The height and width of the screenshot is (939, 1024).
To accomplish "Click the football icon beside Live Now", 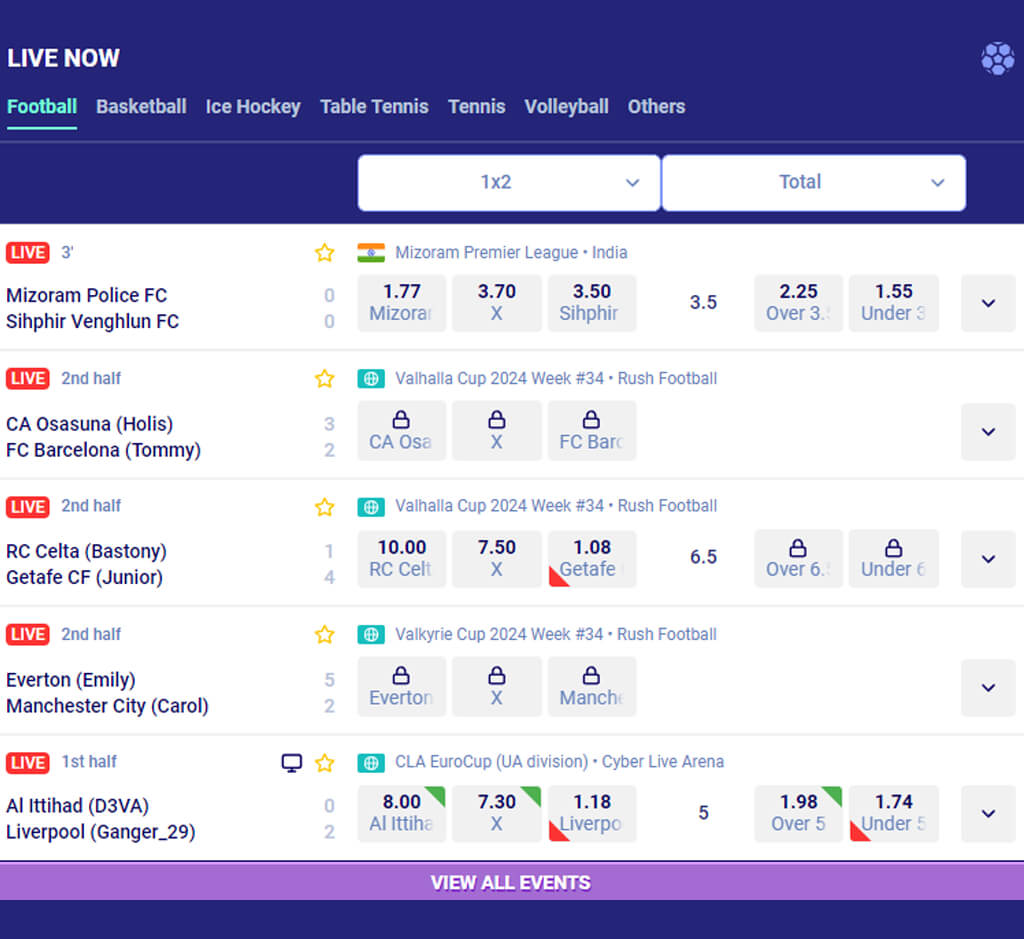I will (x=998, y=59).
